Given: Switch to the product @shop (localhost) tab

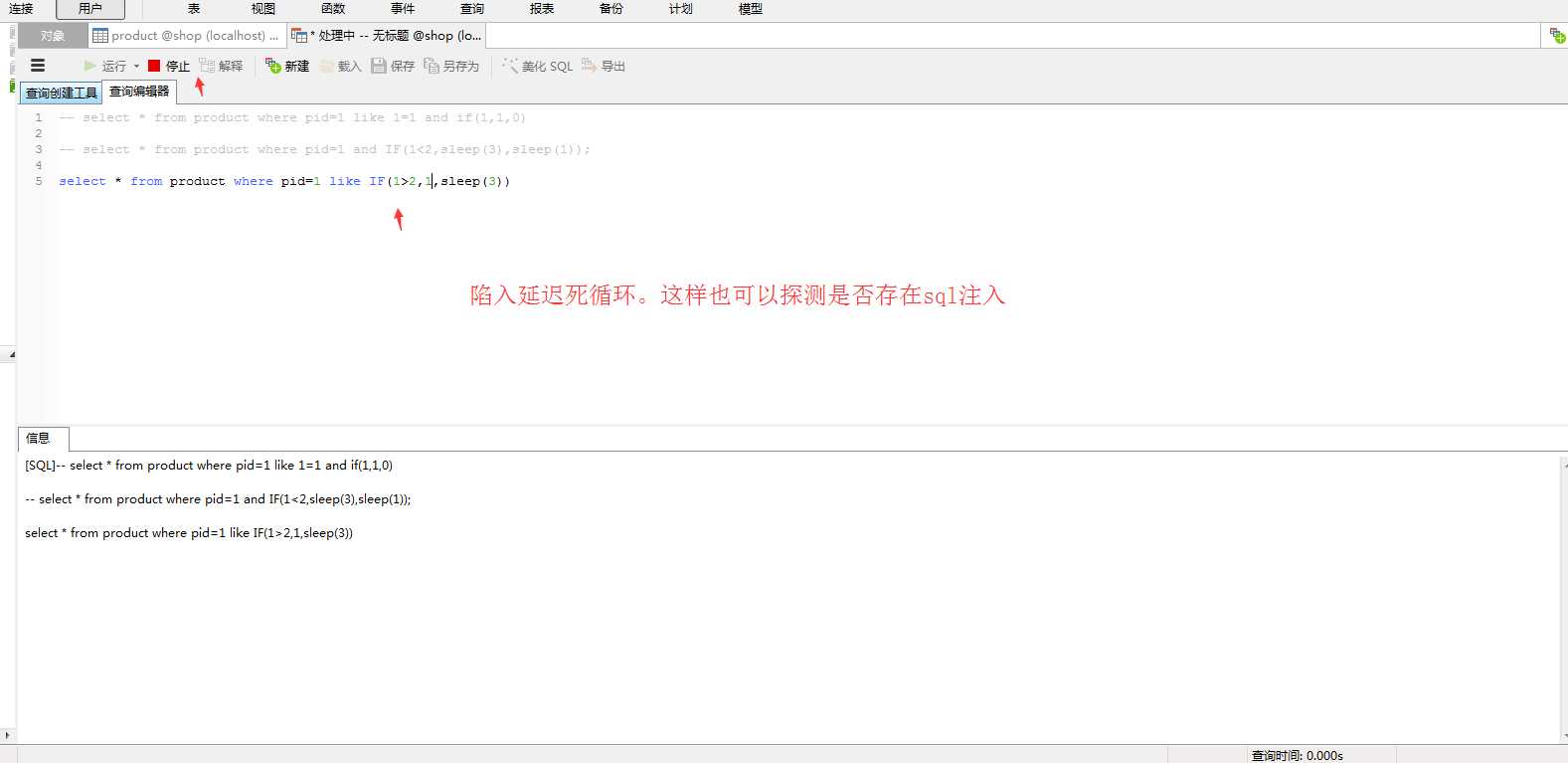Looking at the screenshot, I should [186, 36].
